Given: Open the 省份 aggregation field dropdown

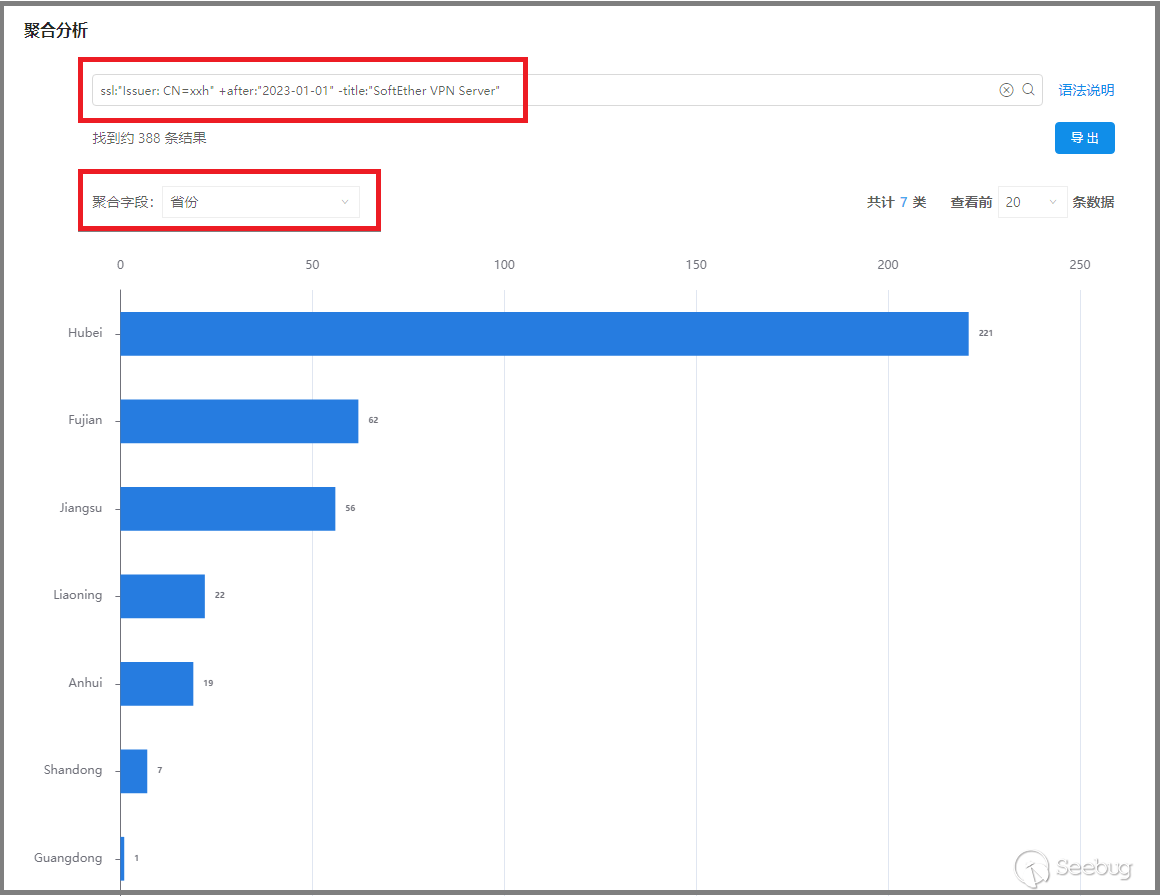Looking at the screenshot, I should (x=260, y=202).
